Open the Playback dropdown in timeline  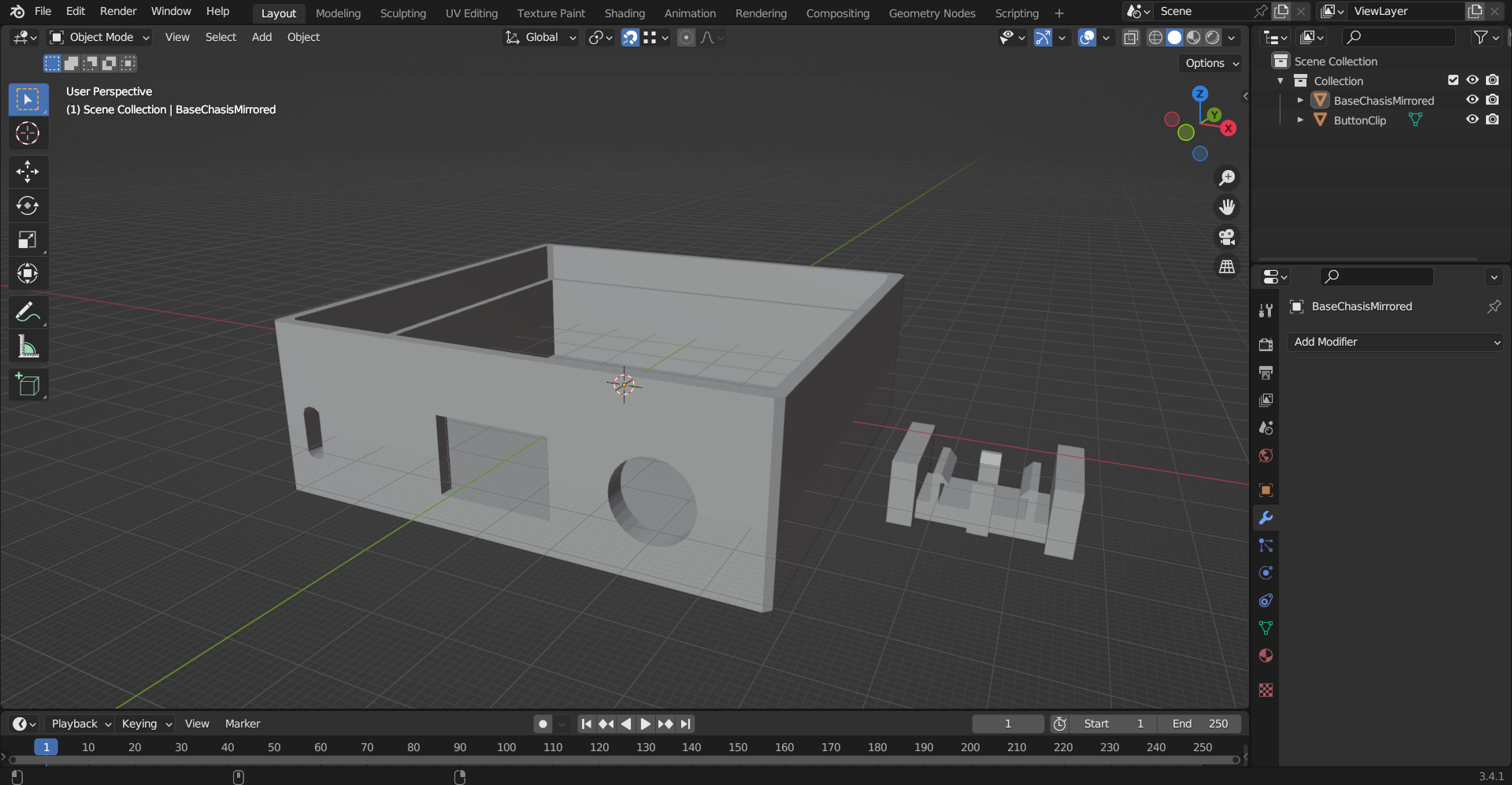pos(80,724)
